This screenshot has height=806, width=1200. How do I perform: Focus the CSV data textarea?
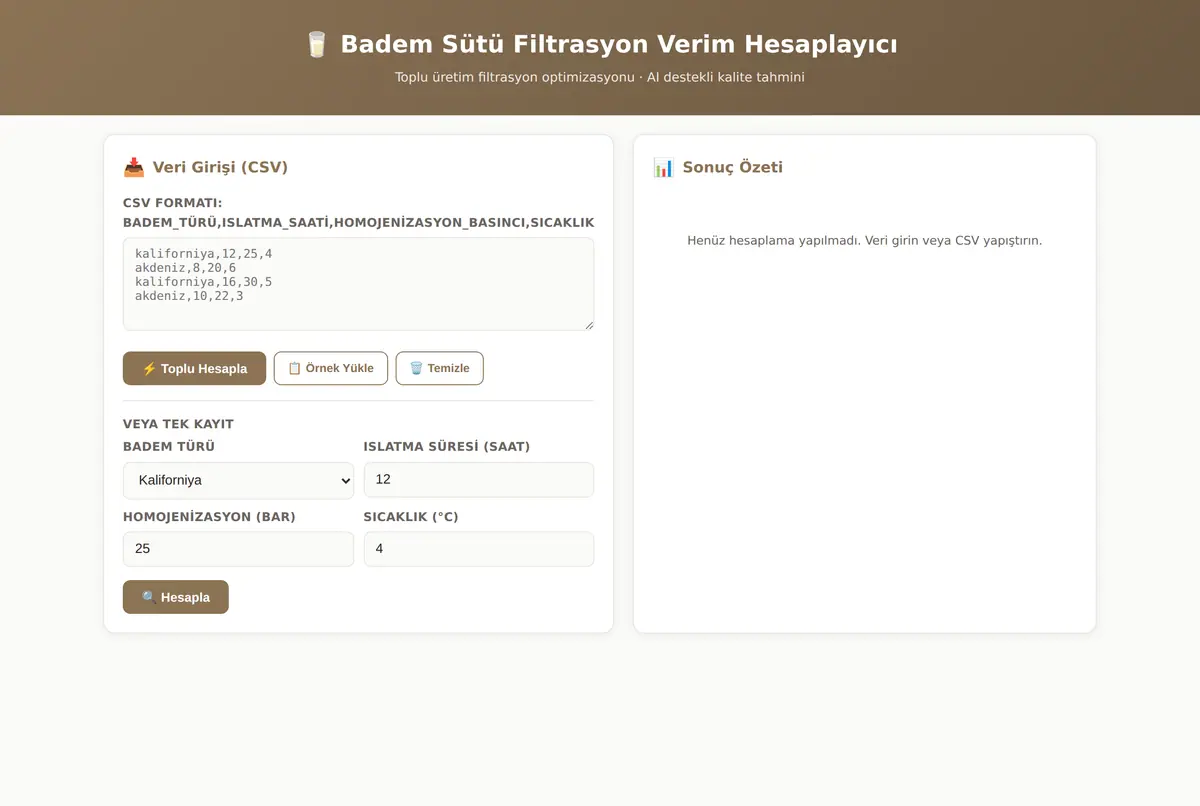pyautogui.click(x=358, y=284)
